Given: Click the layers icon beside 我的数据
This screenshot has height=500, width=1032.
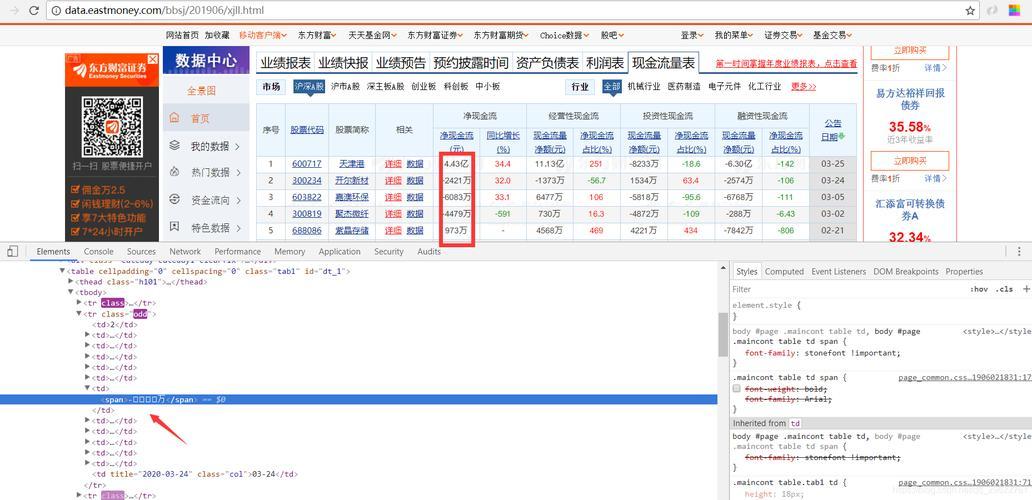Looking at the screenshot, I should [x=174, y=145].
